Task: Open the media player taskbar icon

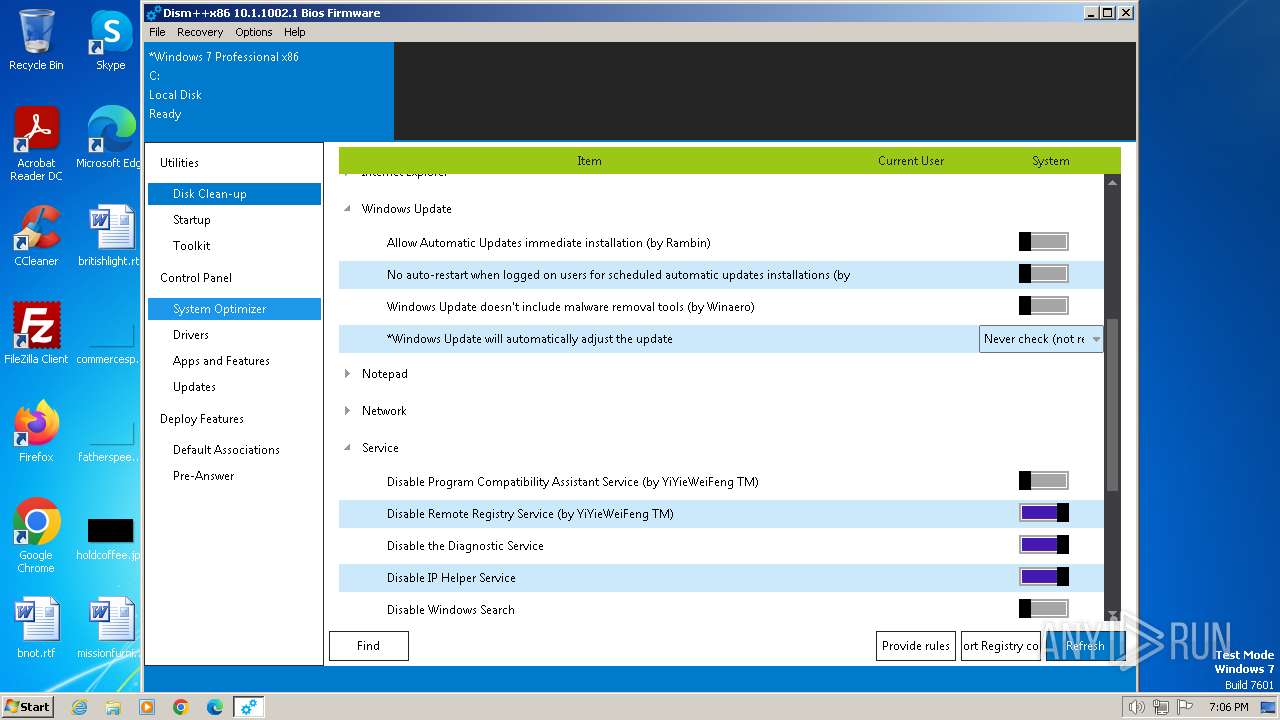Action: point(147,707)
